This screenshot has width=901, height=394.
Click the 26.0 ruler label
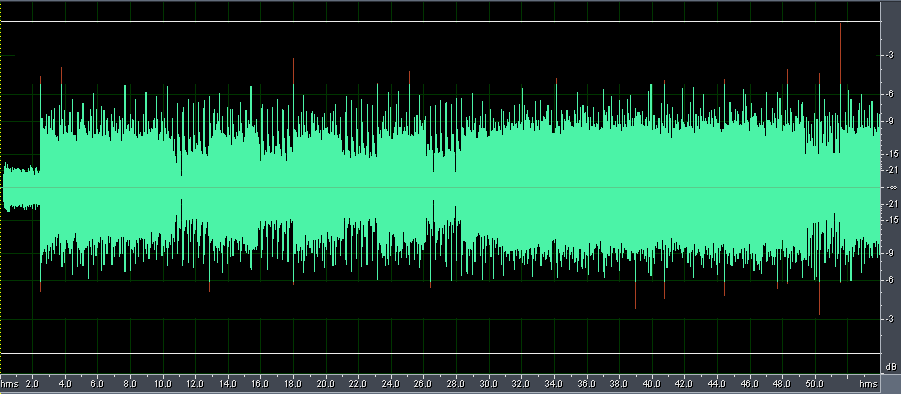pyautogui.click(x=423, y=383)
